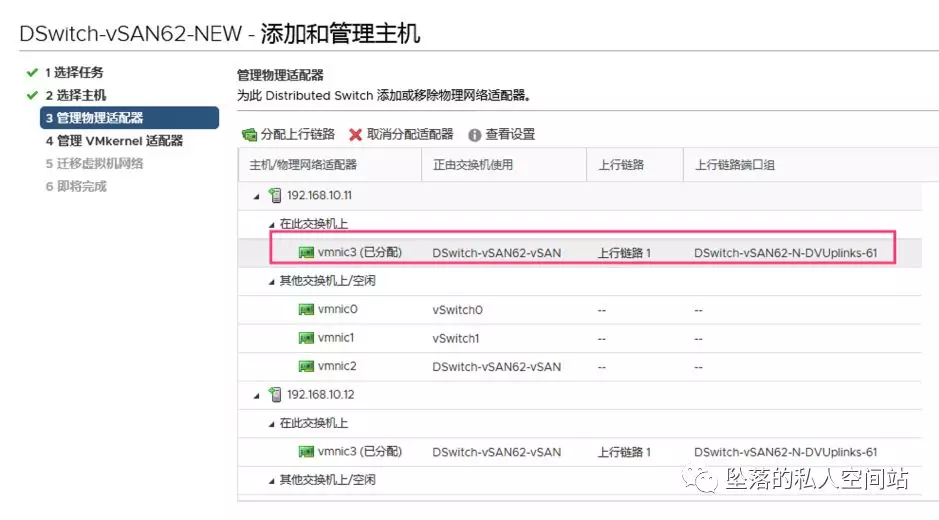Click DSwitch-vSAN62-vSAN cell in vmnic2 row
The image size is (939, 520).
[x=496, y=367]
